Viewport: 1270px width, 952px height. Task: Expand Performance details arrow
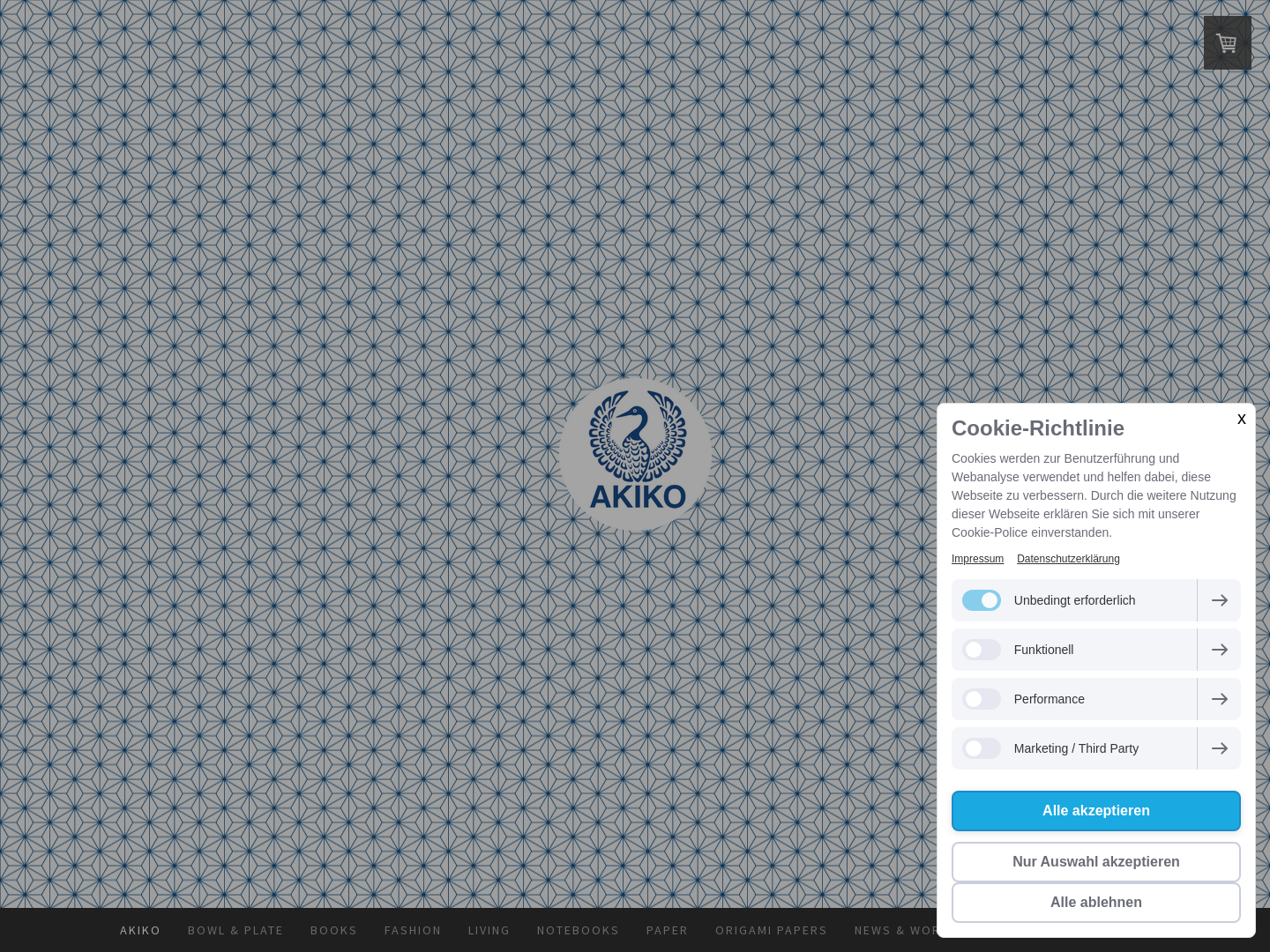click(x=1219, y=699)
